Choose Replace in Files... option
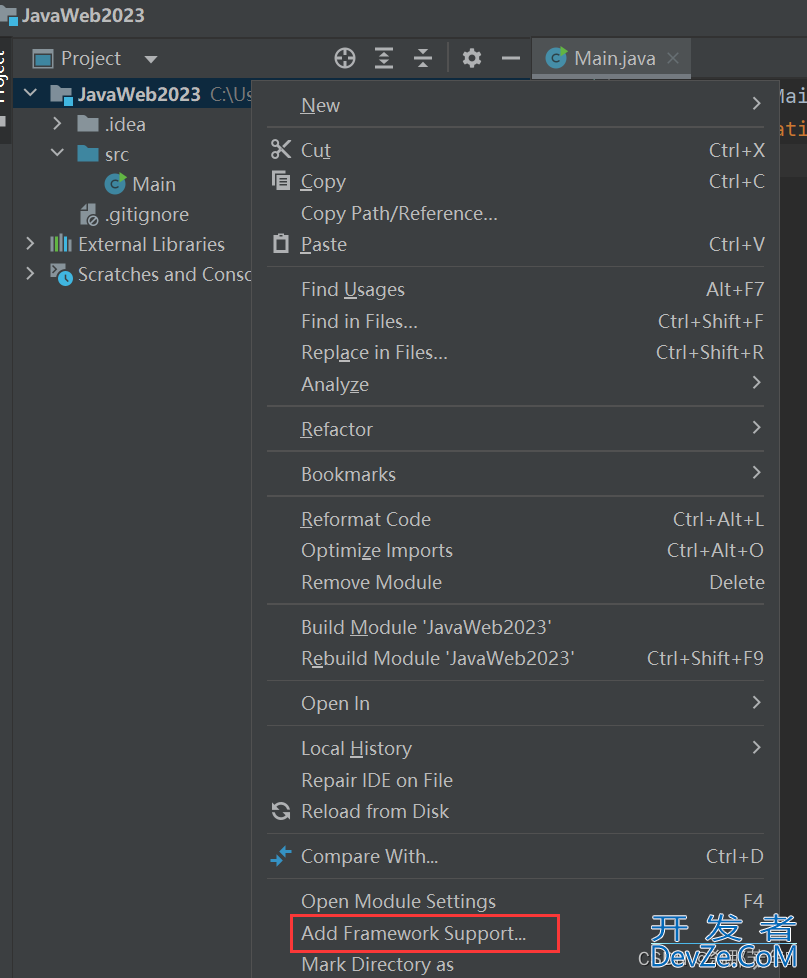Viewport: 807px width, 978px height. coord(515,352)
